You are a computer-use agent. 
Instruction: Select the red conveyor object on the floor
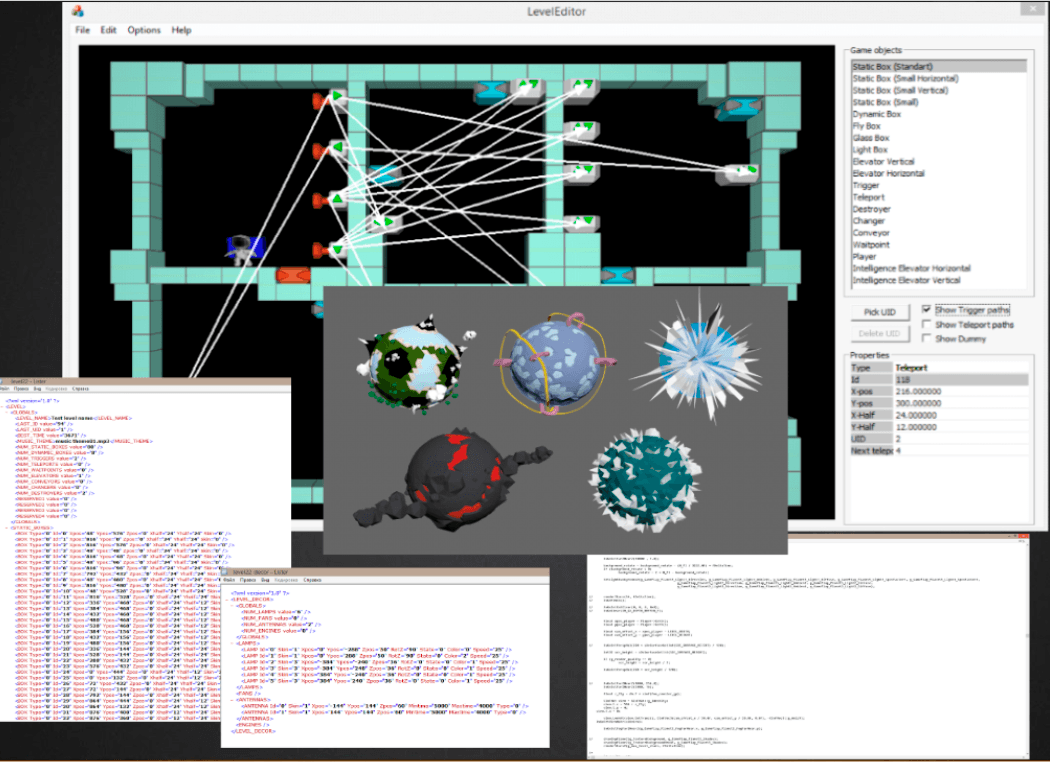(293, 275)
